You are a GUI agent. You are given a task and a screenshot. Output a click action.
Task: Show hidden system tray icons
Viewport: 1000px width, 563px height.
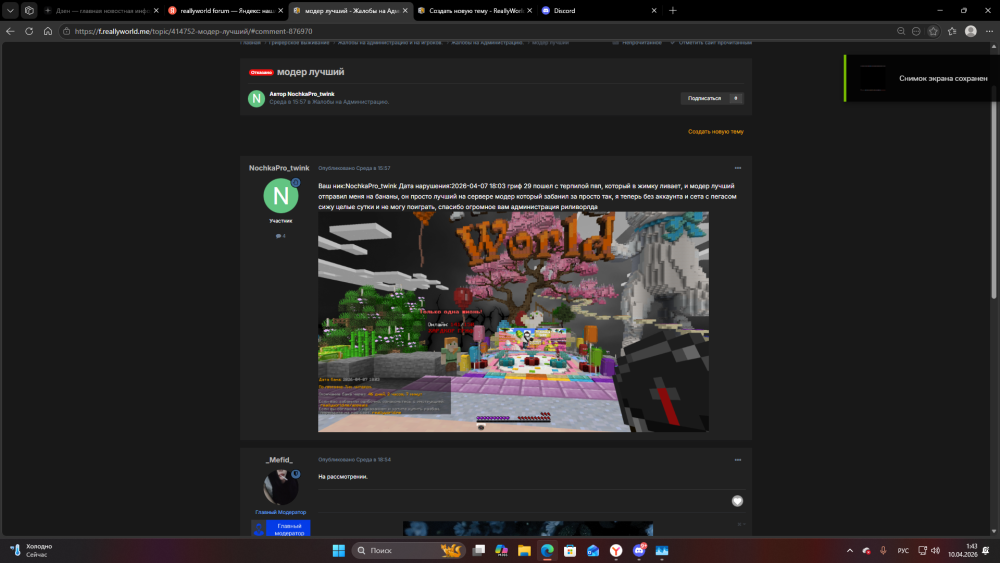849,550
